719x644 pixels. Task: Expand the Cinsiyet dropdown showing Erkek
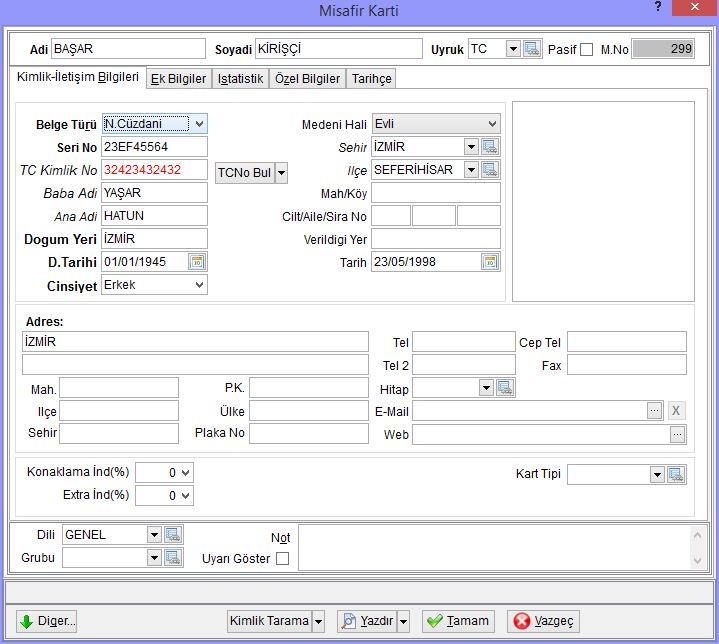point(199,285)
